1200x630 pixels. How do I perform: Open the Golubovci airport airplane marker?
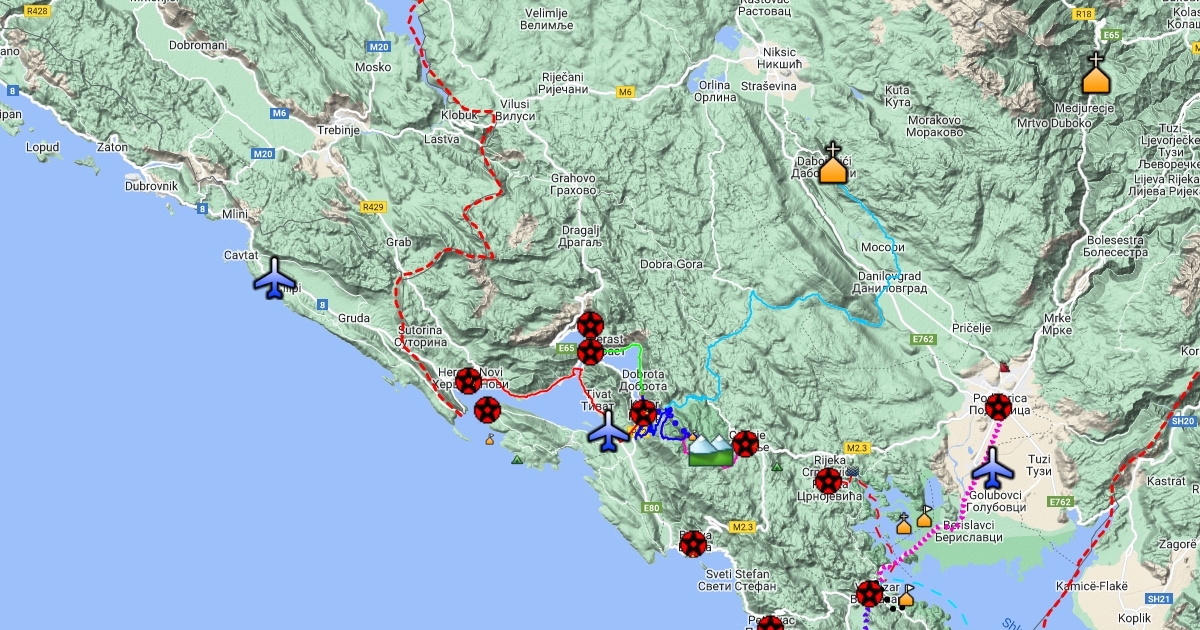pos(993,468)
